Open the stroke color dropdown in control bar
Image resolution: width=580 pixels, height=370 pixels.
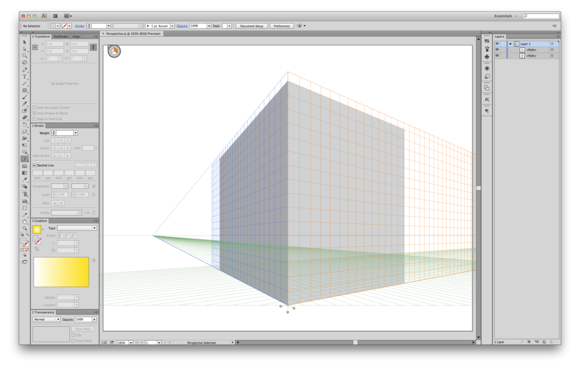coord(70,26)
